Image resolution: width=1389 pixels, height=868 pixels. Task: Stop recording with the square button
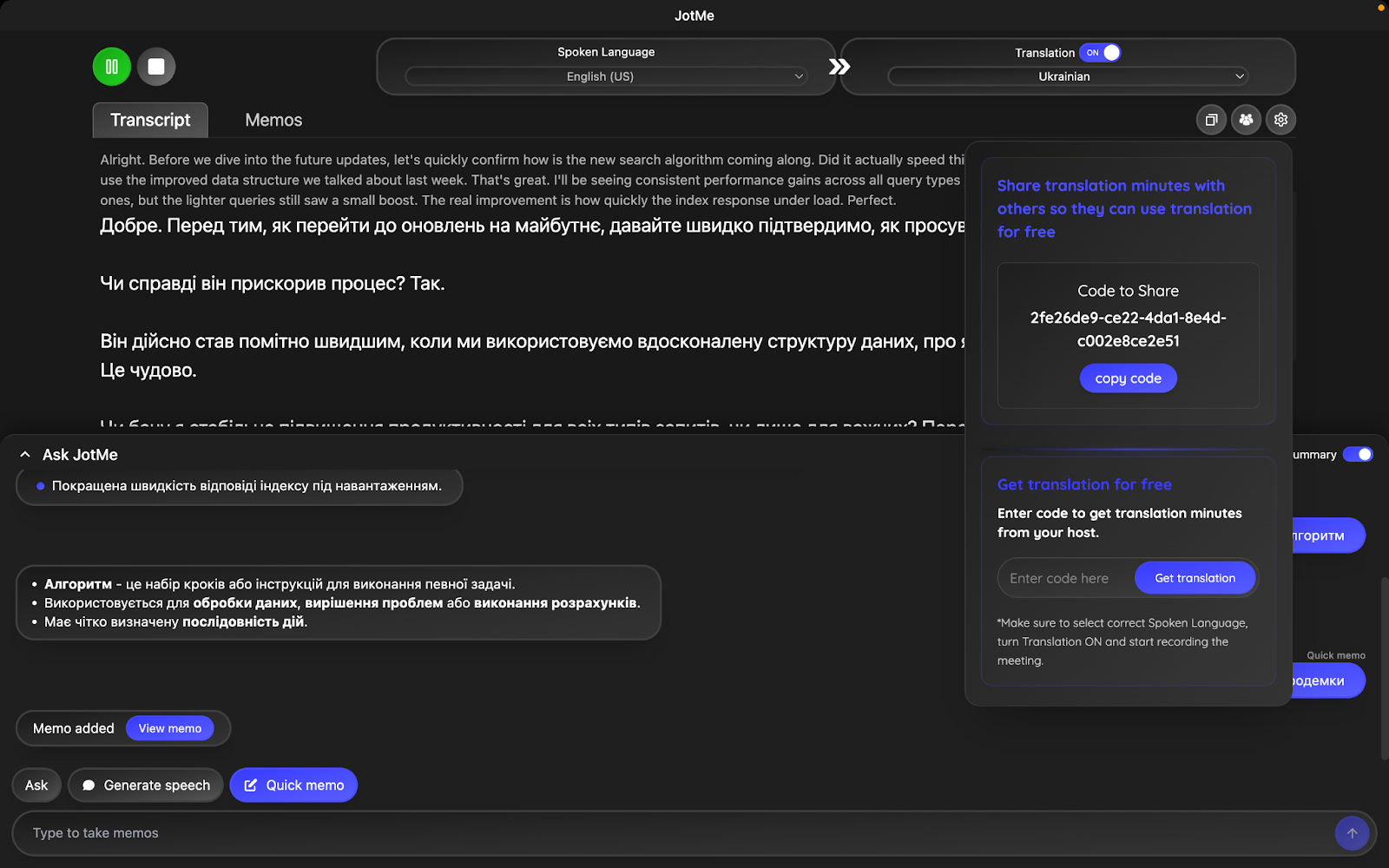tap(156, 67)
